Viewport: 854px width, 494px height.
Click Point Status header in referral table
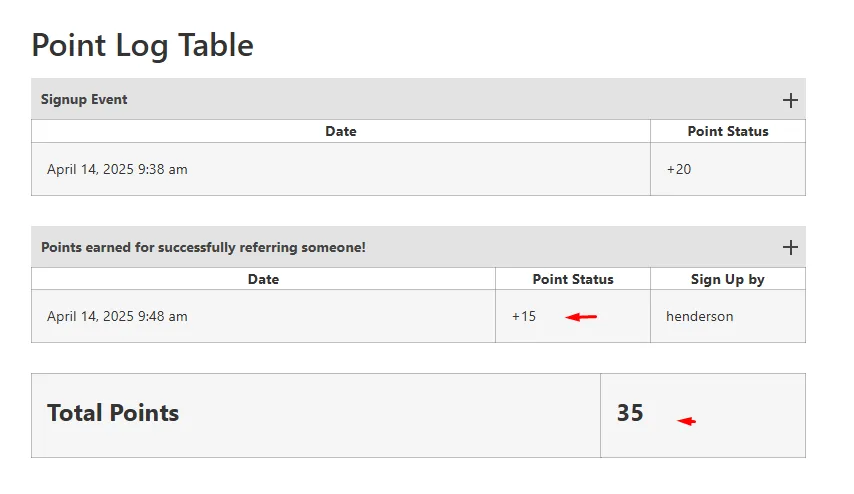click(573, 279)
